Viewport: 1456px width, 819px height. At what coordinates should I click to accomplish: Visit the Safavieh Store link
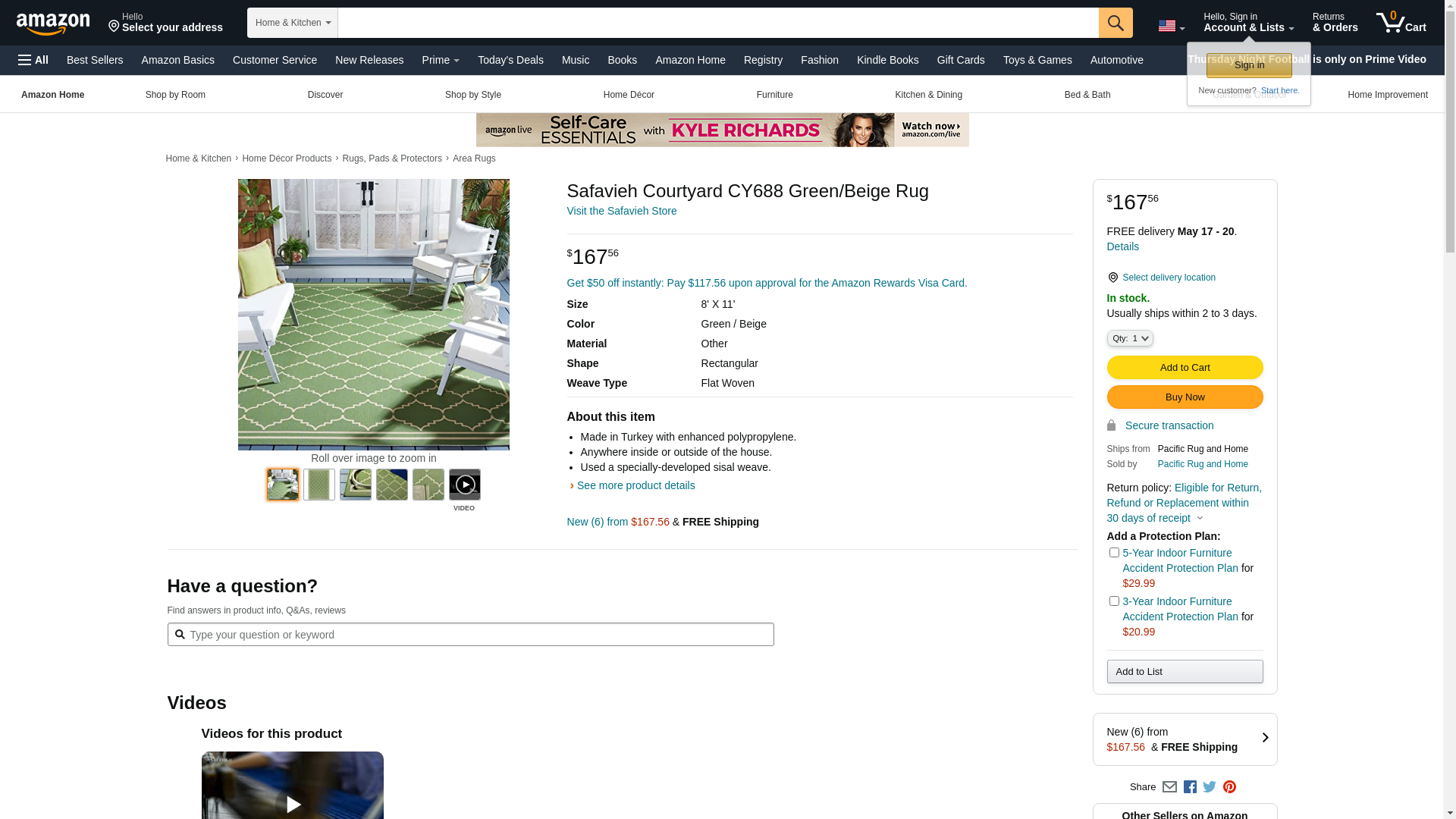[x=622, y=211]
